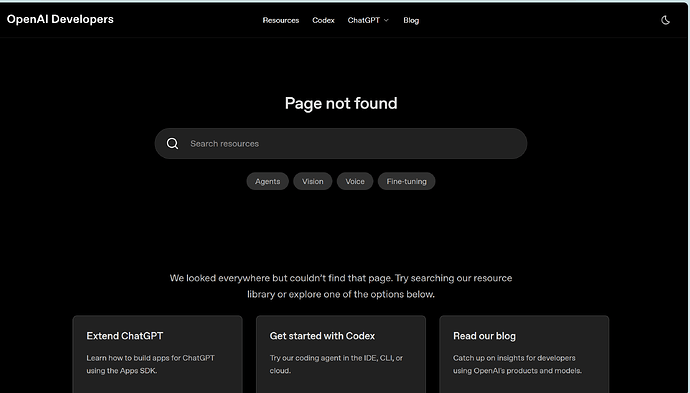This screenshot has height=393, width=690.
Task: Click 'Try our coding agent' description
Action: click(336, 364)
